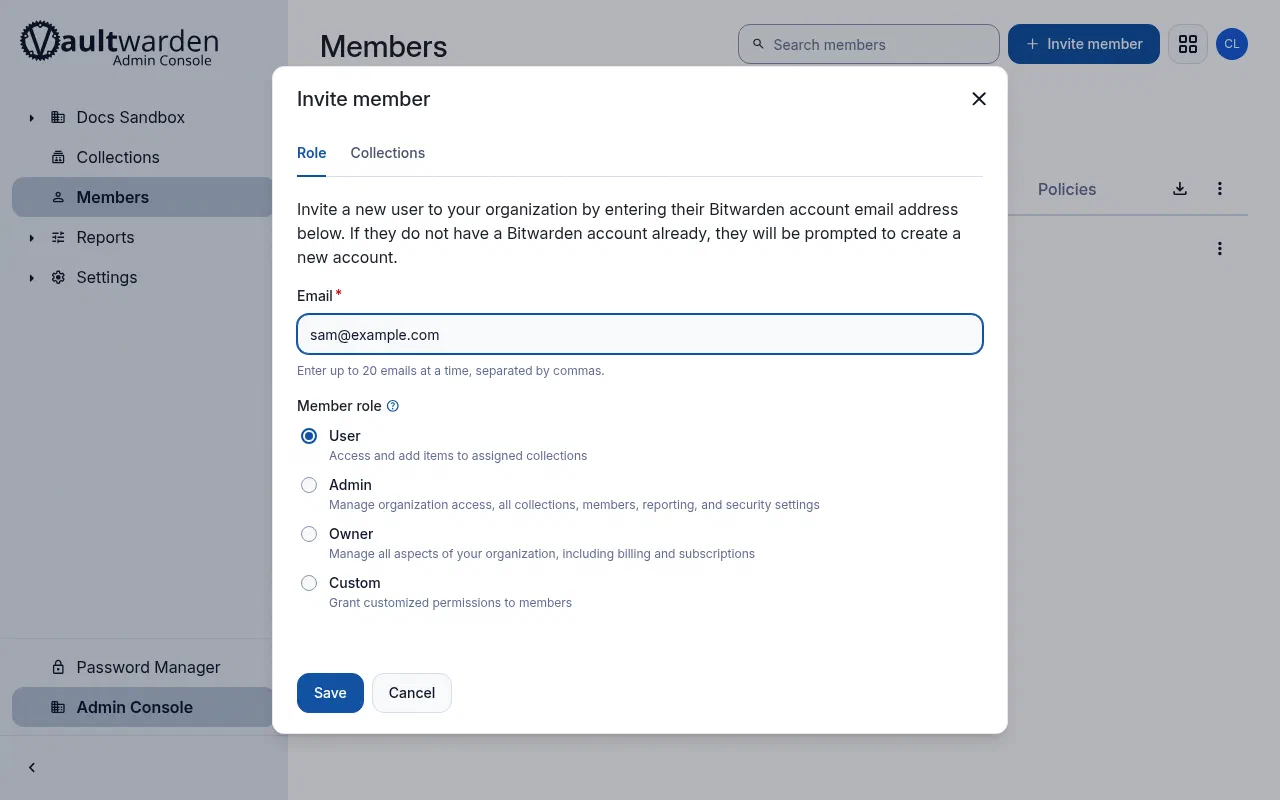Click the Vaultwarden Admin Console logo
This screenshot has height=800, width=1280.
[119, 44]
